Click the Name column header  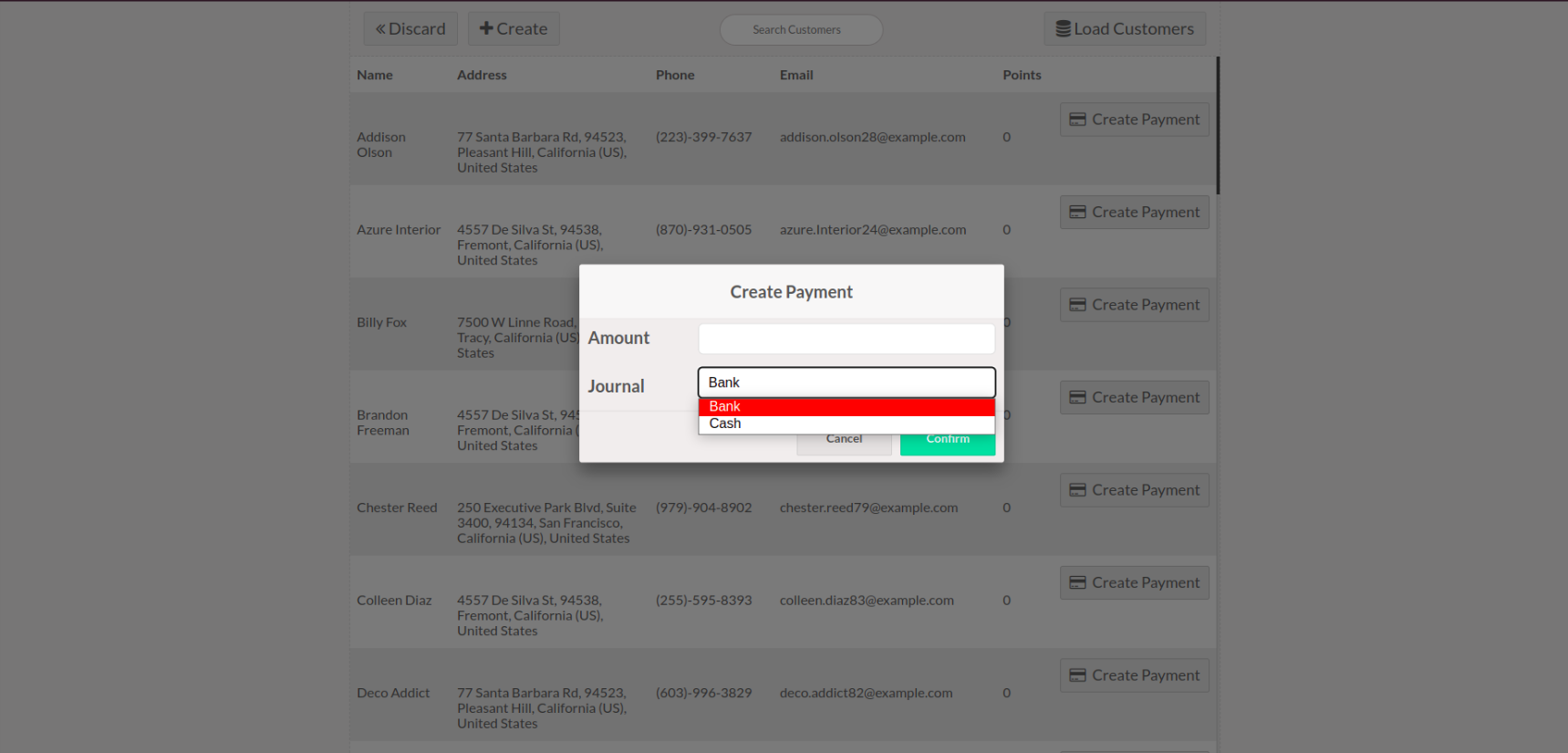click(375, 75)
